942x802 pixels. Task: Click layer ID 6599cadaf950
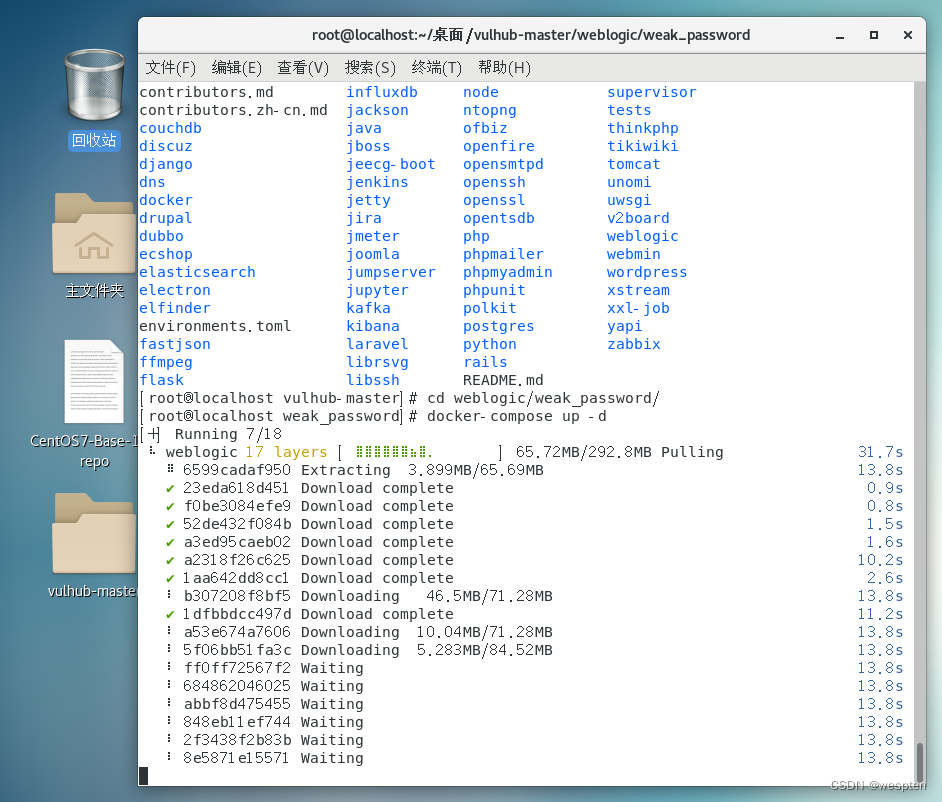[x=236, y=470]
